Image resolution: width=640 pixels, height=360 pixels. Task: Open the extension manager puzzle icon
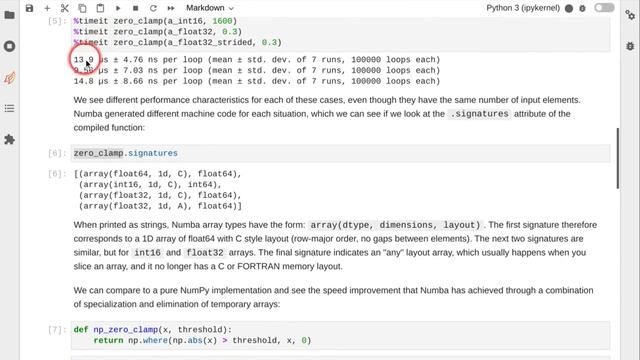(9, 140)
